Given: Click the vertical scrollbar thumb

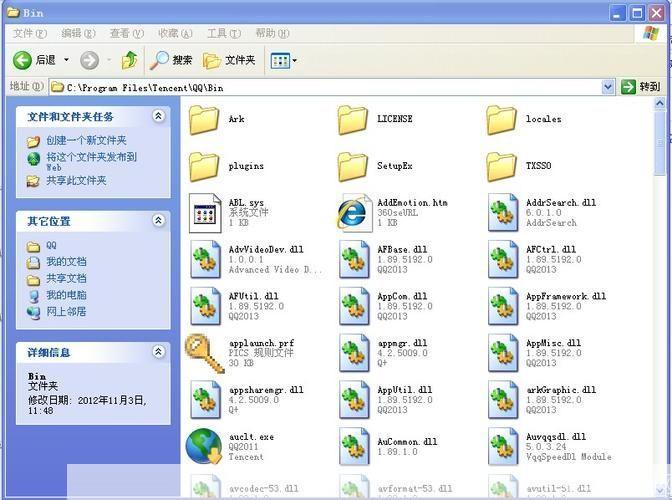Looking at the screenshot, I should [660, 142].
